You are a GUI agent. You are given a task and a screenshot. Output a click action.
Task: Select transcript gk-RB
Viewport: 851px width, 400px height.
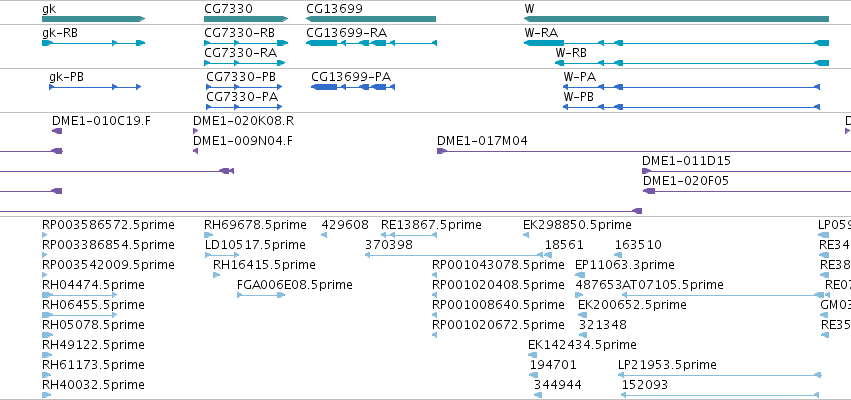[93, 43]
